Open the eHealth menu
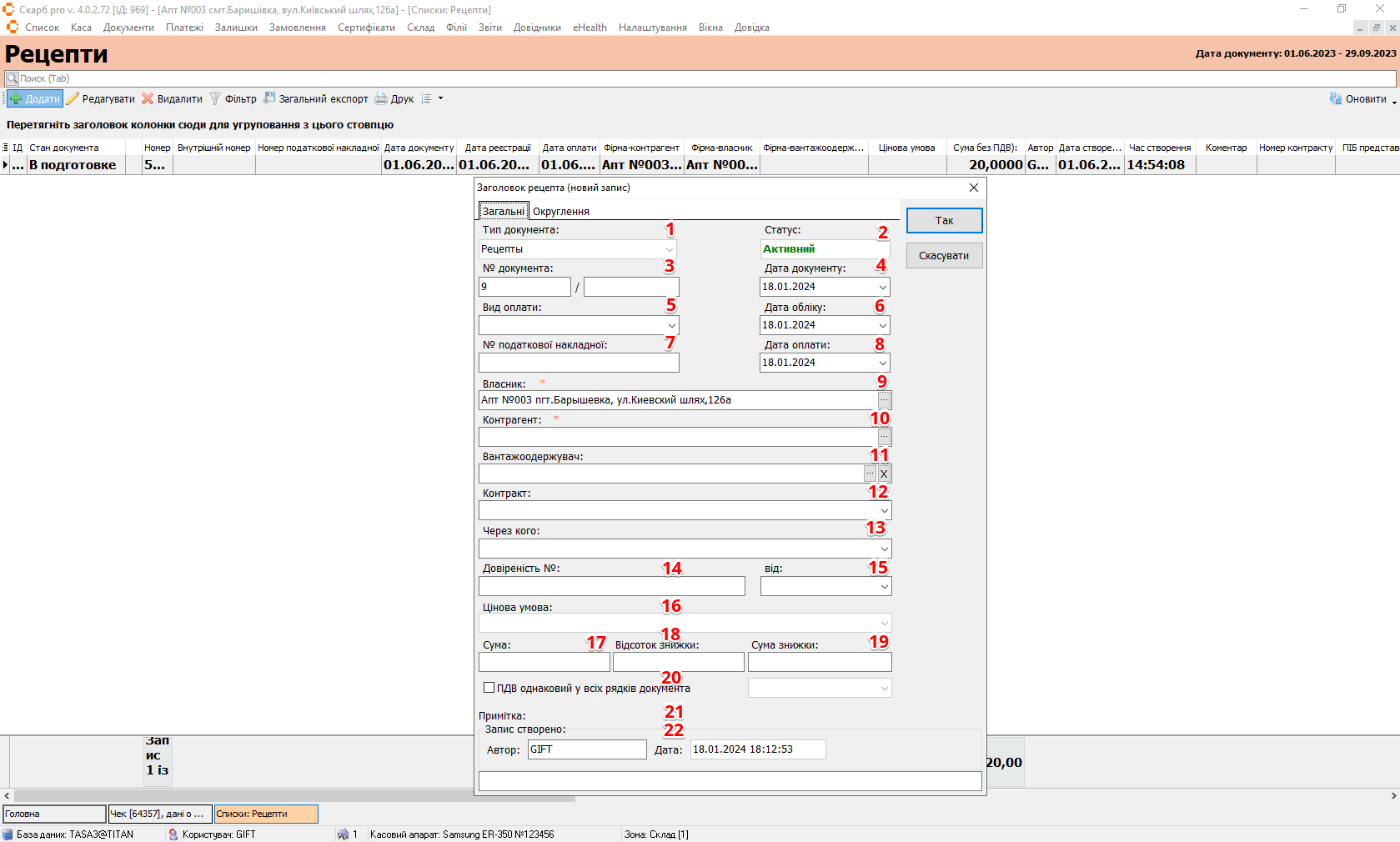Image resolution: width=1400 pixels, height=842 pixels. coord(590,28)
